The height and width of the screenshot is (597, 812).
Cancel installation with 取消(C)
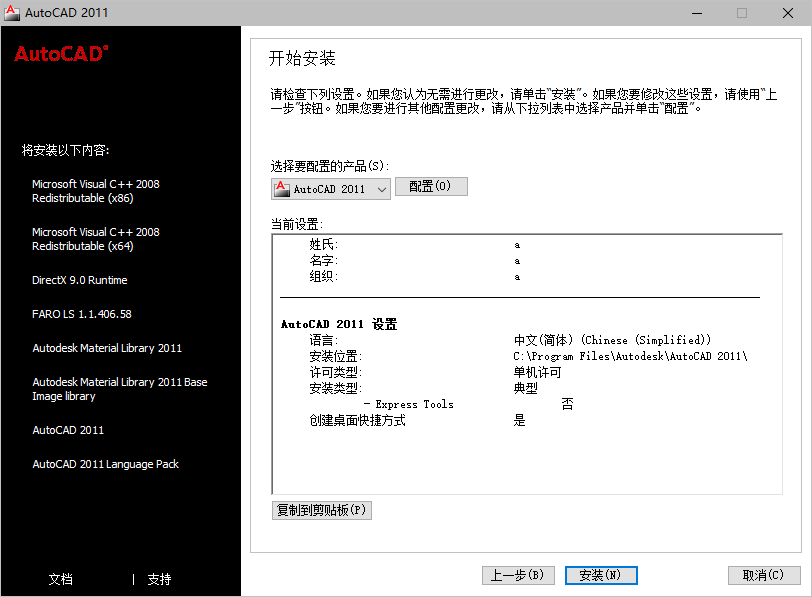(765, 575)
